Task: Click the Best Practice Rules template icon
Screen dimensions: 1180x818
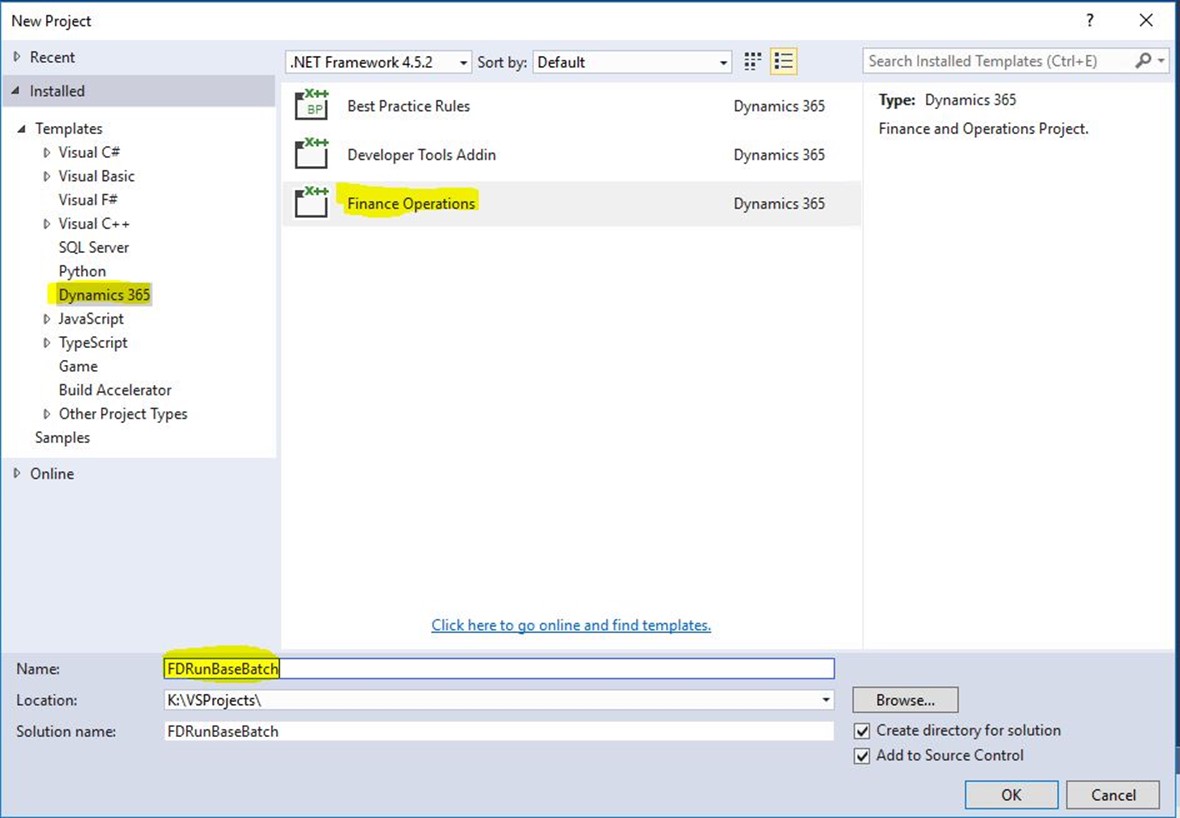Action: 311,105
